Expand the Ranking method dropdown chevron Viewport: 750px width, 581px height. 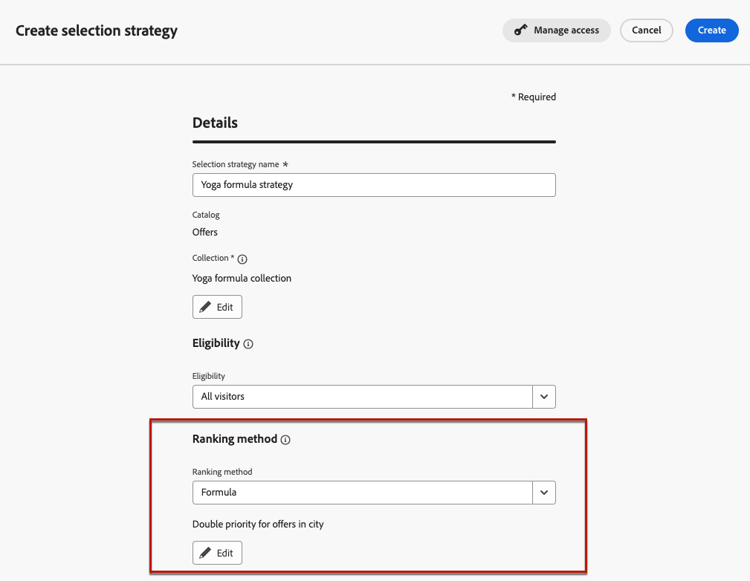click(544, 493)
